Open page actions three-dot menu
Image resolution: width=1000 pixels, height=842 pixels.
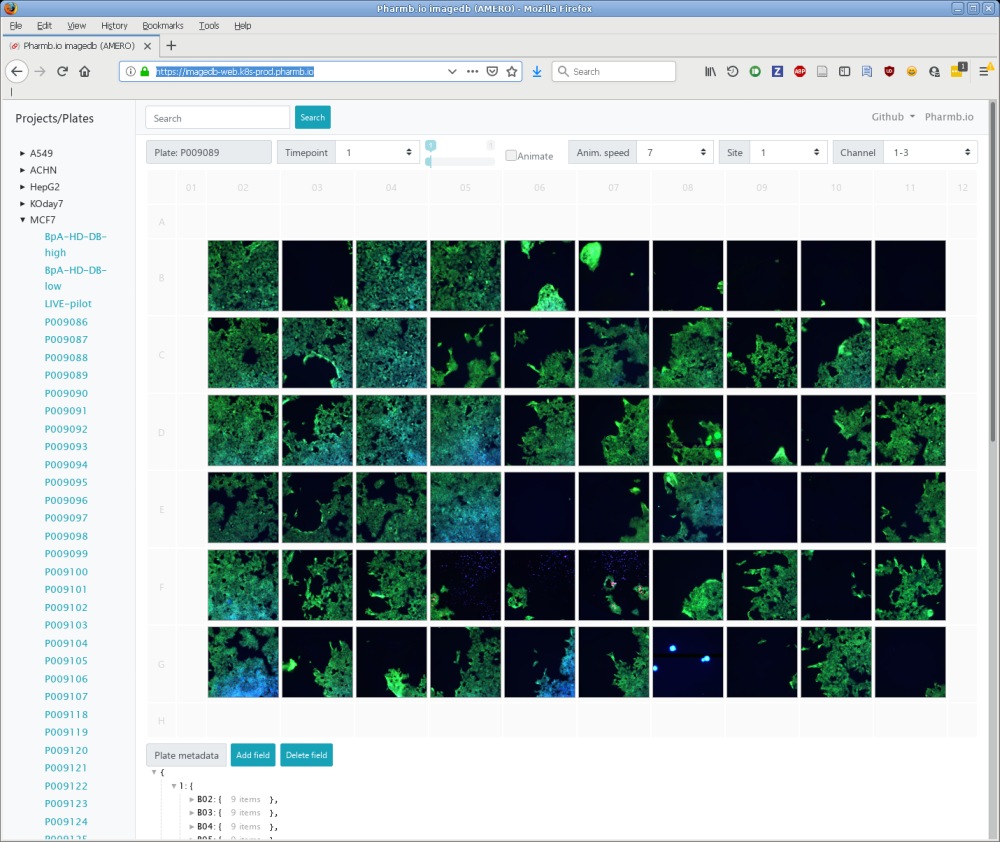472,71
